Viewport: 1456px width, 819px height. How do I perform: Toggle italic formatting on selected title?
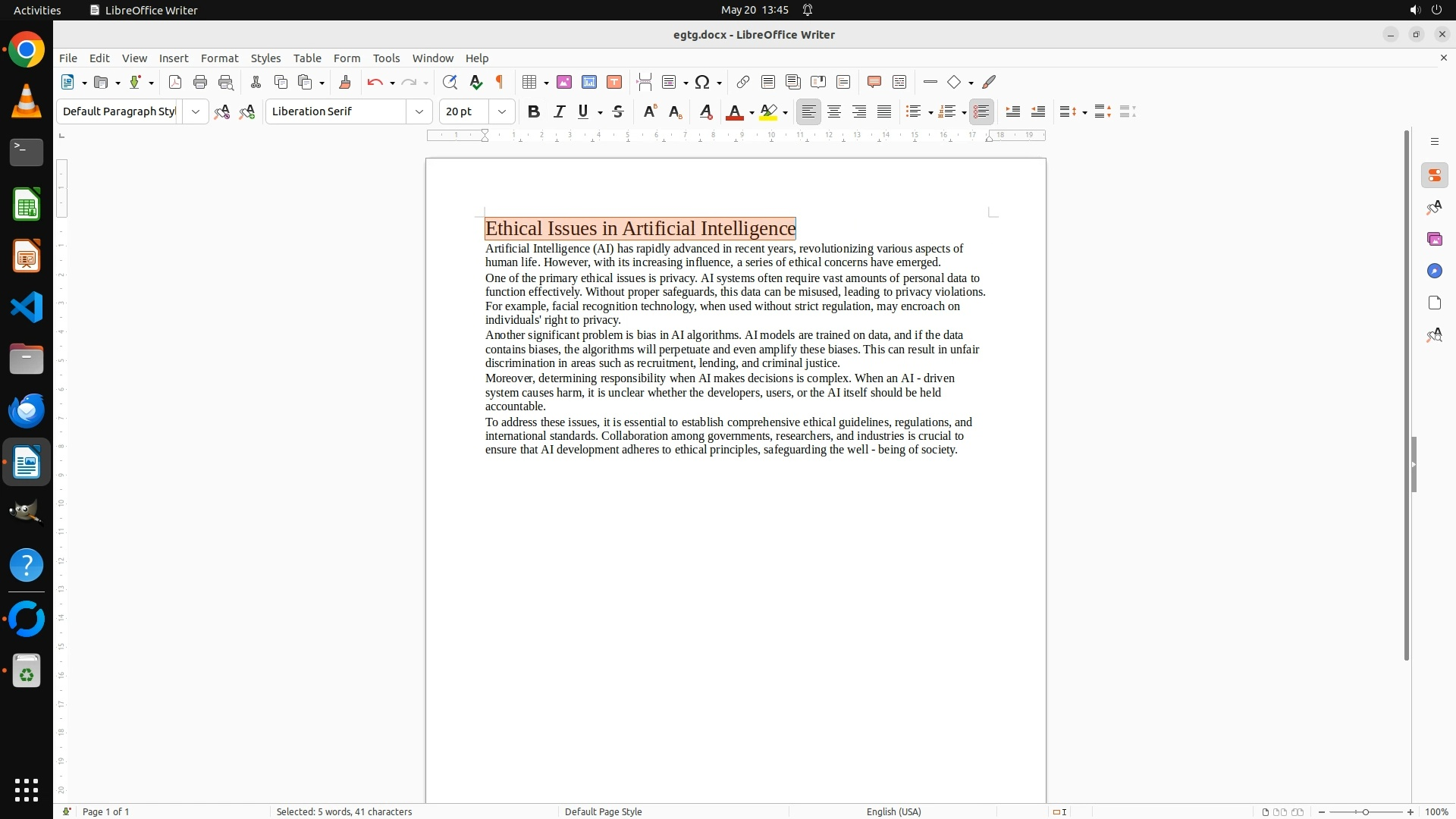[x=559, y=111]
